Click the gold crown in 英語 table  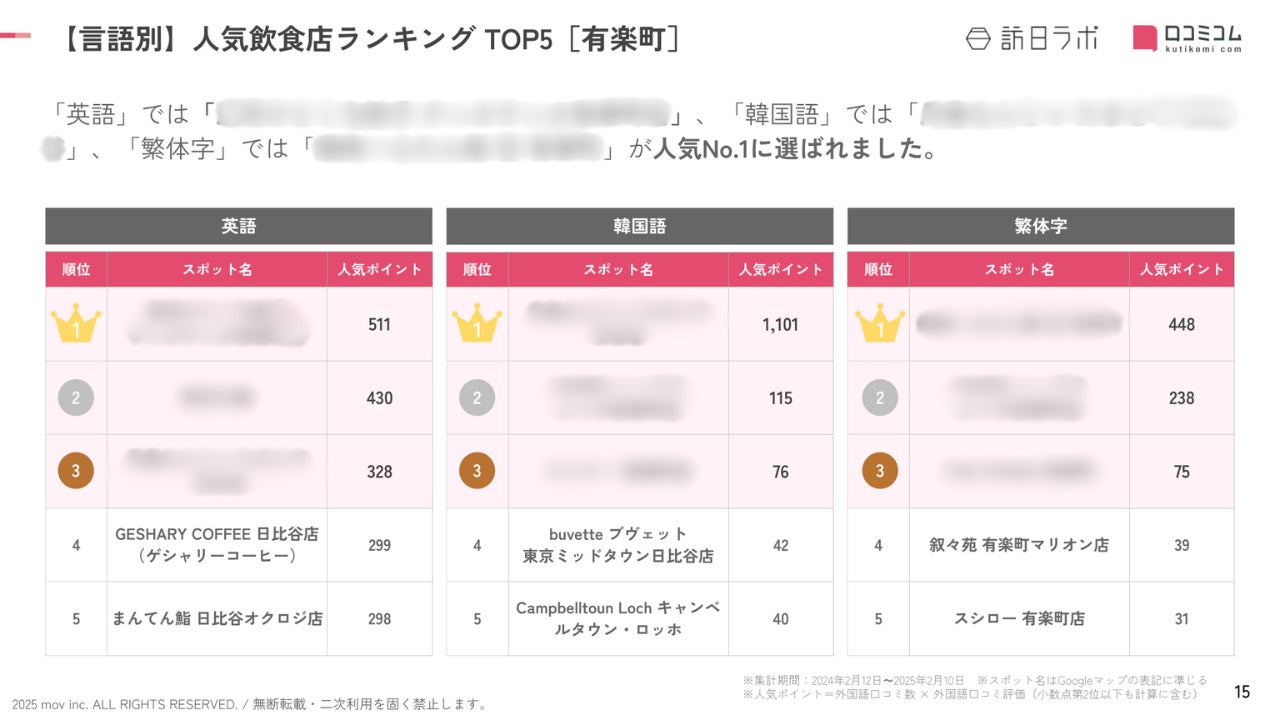point(76,324)
